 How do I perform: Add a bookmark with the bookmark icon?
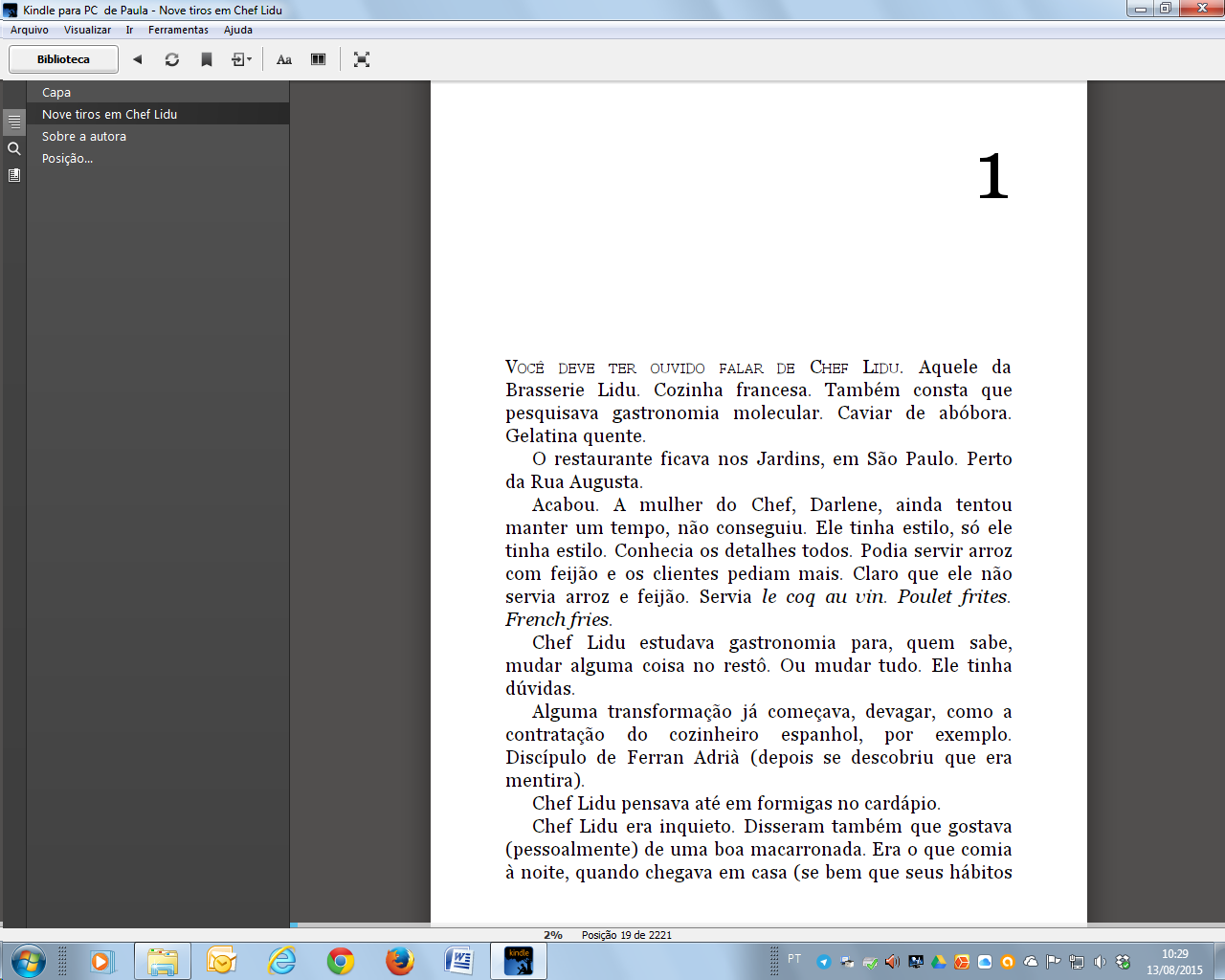coord(207,59)
